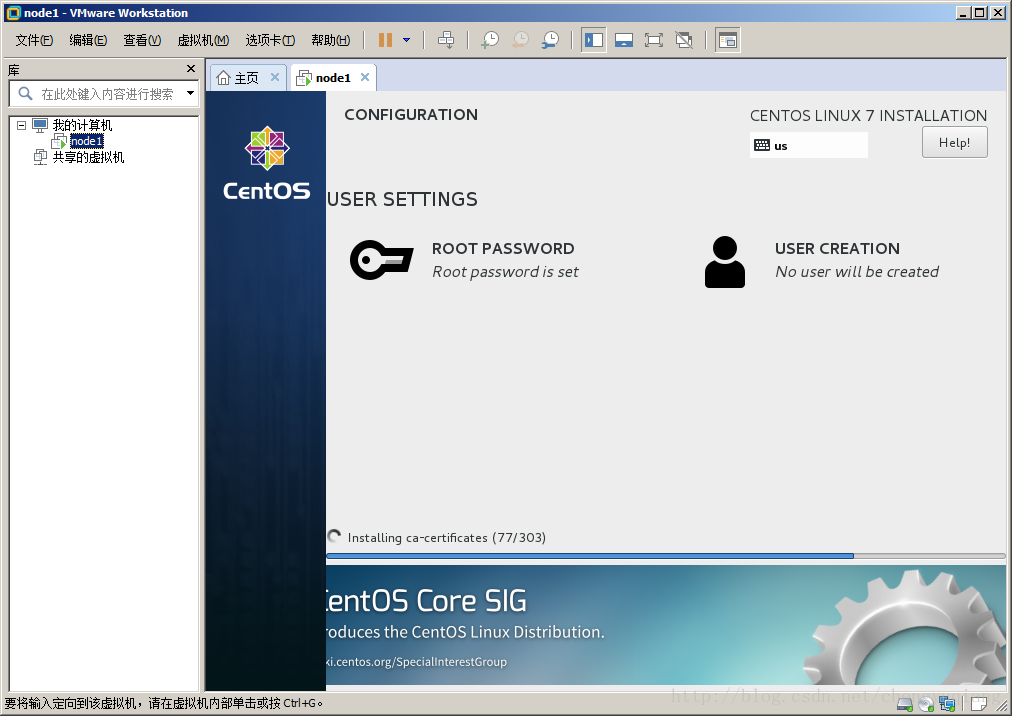
Task: Click the 'Root password is set' text
Action: 505,272
